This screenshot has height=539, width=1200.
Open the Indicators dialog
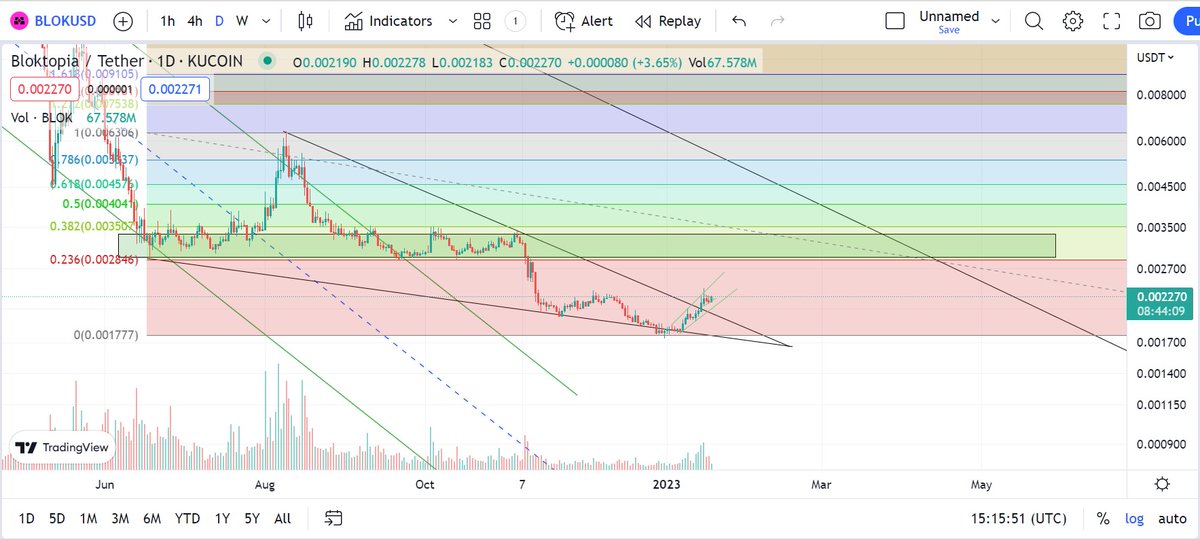click(x=388, y=21)
